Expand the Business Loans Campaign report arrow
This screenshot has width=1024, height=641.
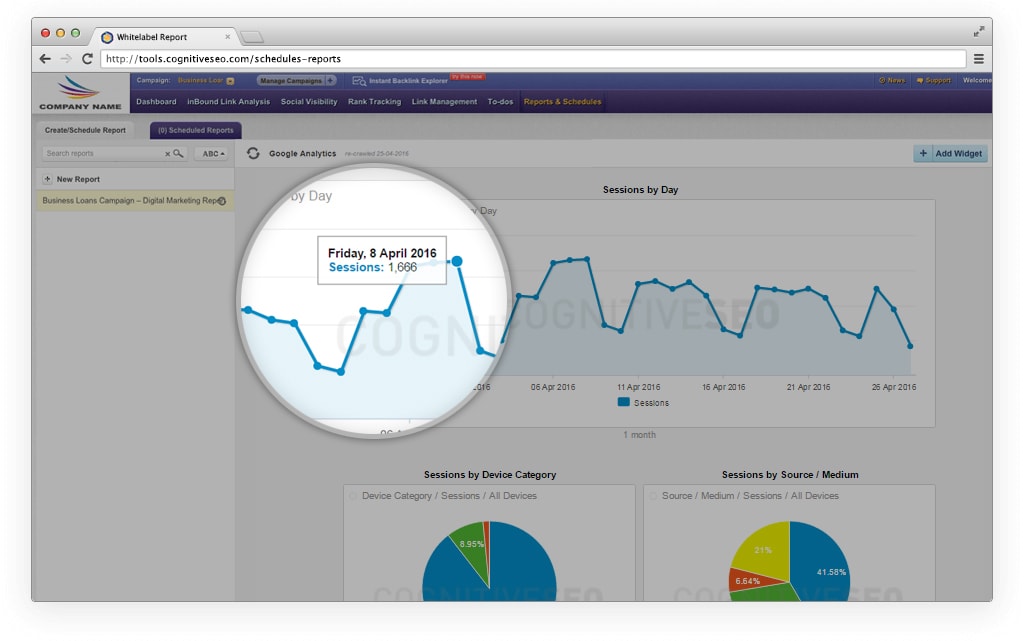tap(221, 201)
